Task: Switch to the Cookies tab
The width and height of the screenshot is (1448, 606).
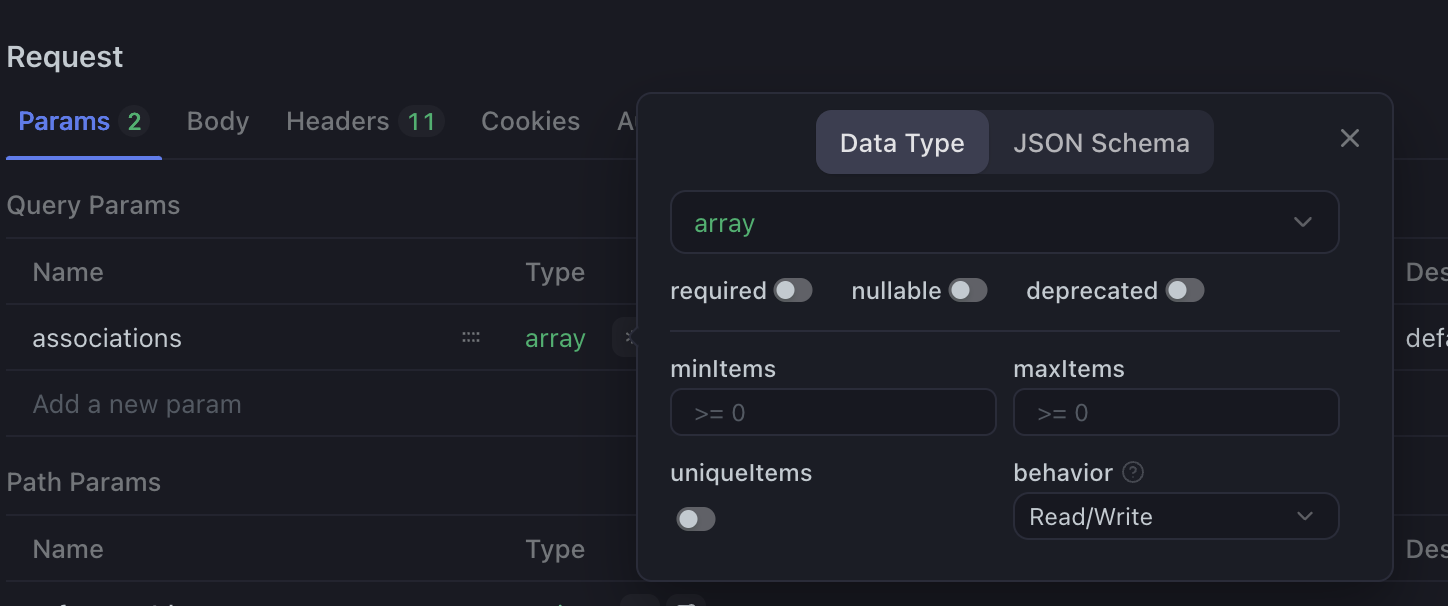Action: (x=530, y=122)
